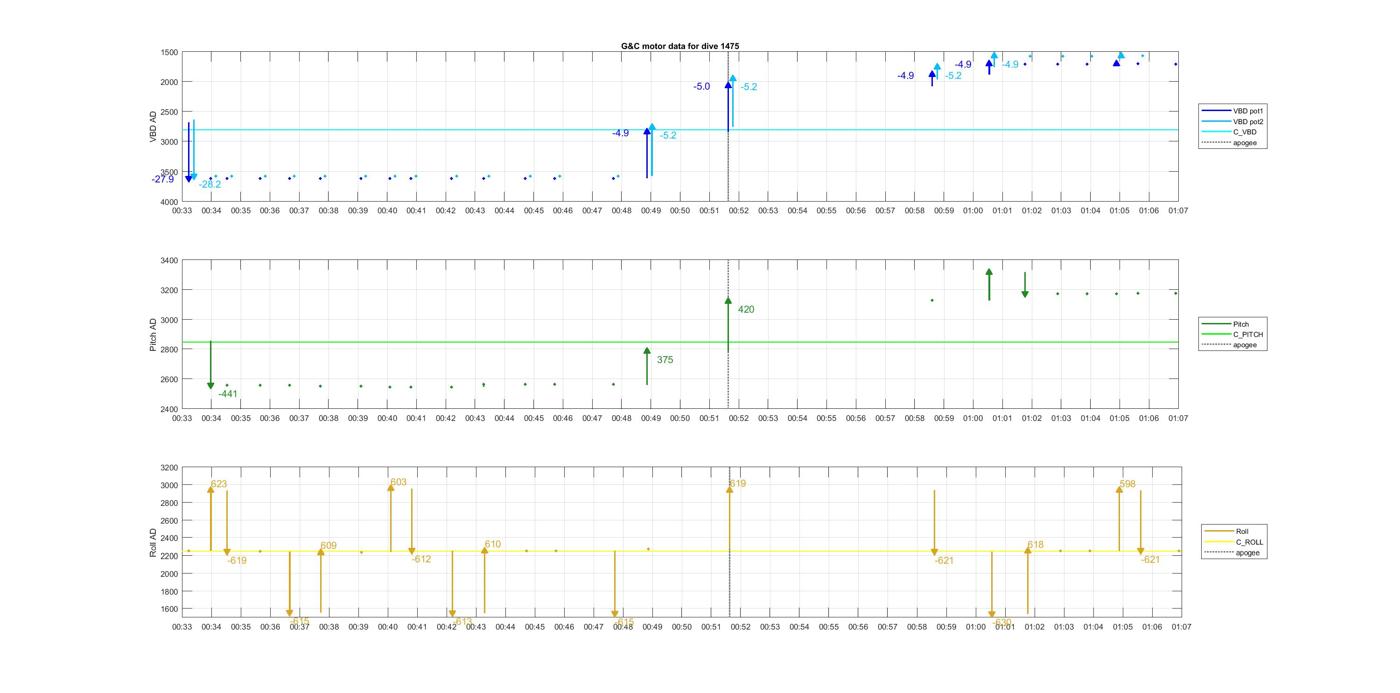Click the '-27.9' data label in VBD plot
This screenshot has height=693, width=1400.
(163, 180)
